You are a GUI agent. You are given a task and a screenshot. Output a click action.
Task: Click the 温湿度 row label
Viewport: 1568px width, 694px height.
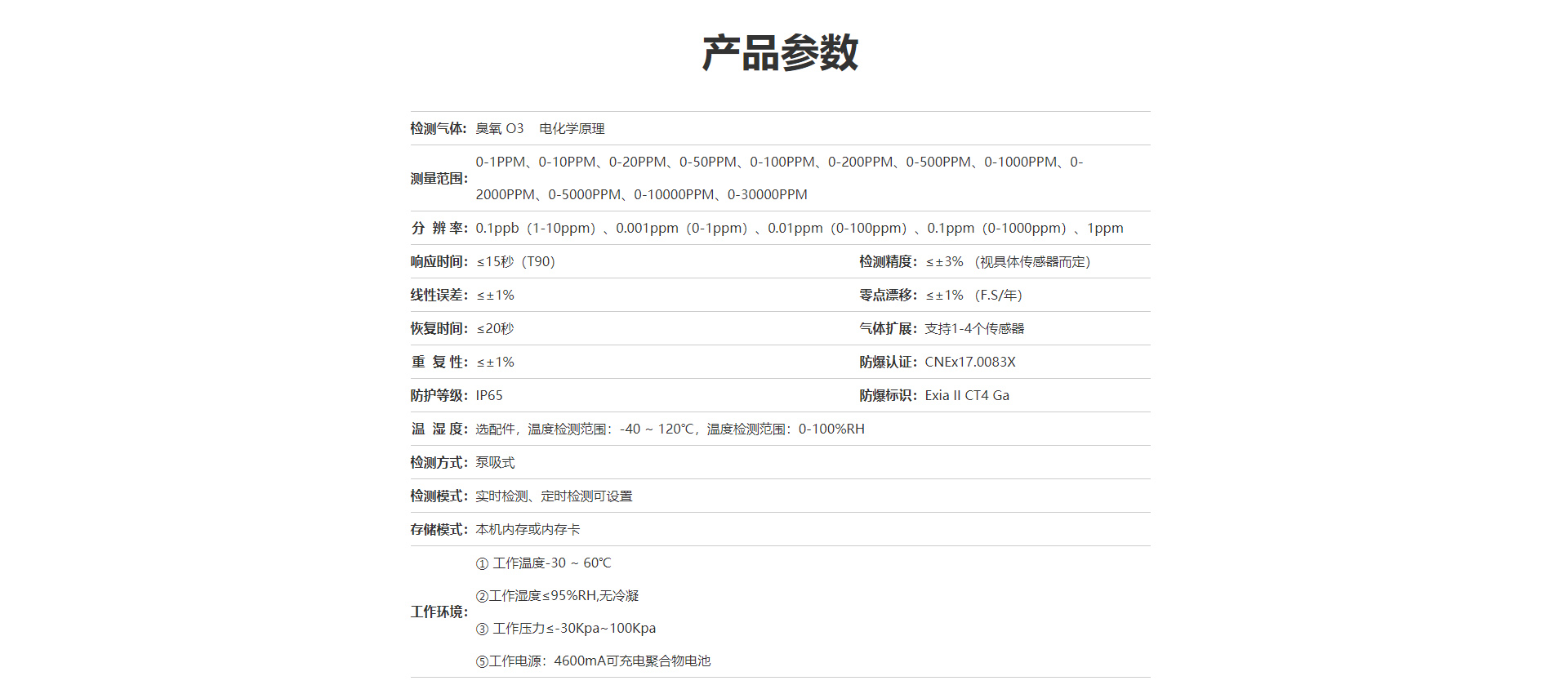click(x=439, y=429)
